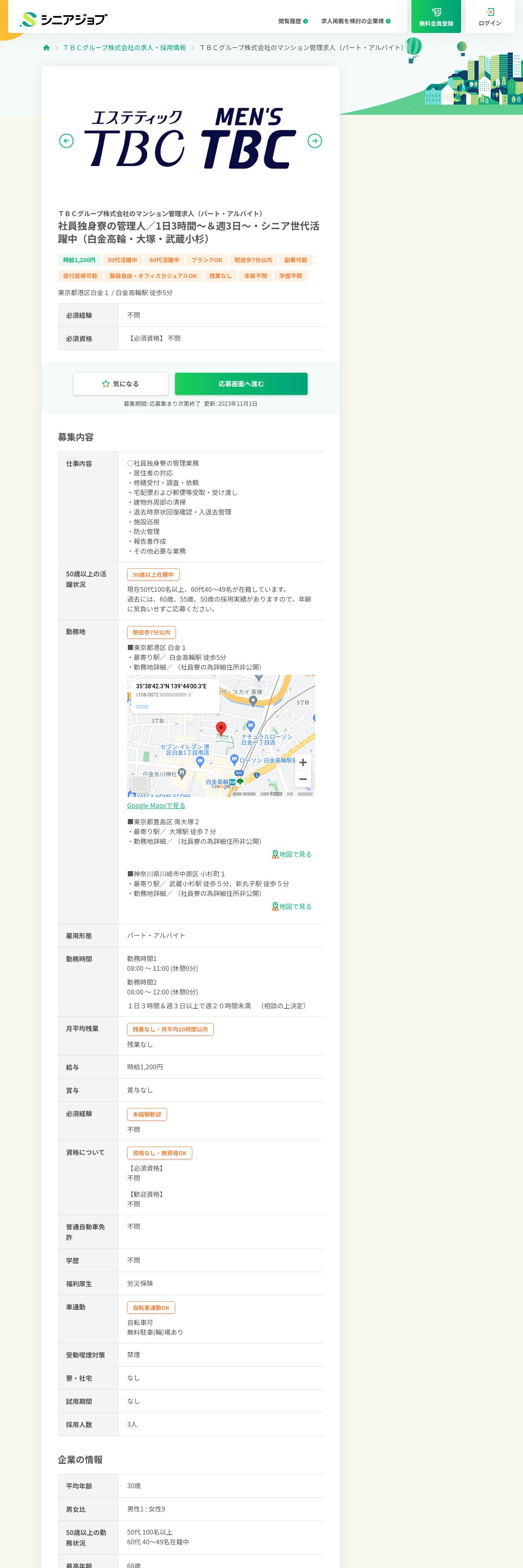Toggle map satellite layer thumbnail
Image resolution: width=523 pixels, height=1568 pixels.
[x=140, y=784]
